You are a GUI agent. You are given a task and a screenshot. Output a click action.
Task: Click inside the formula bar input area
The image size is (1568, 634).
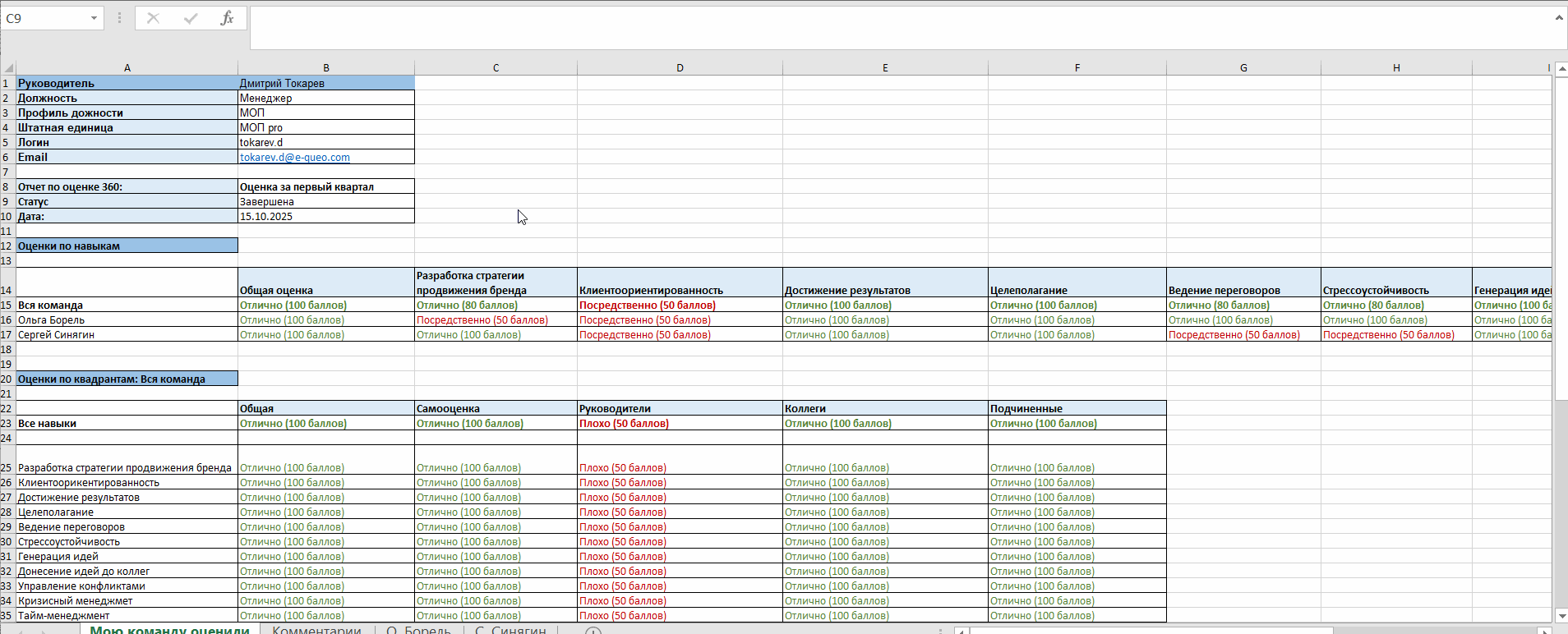900,28
